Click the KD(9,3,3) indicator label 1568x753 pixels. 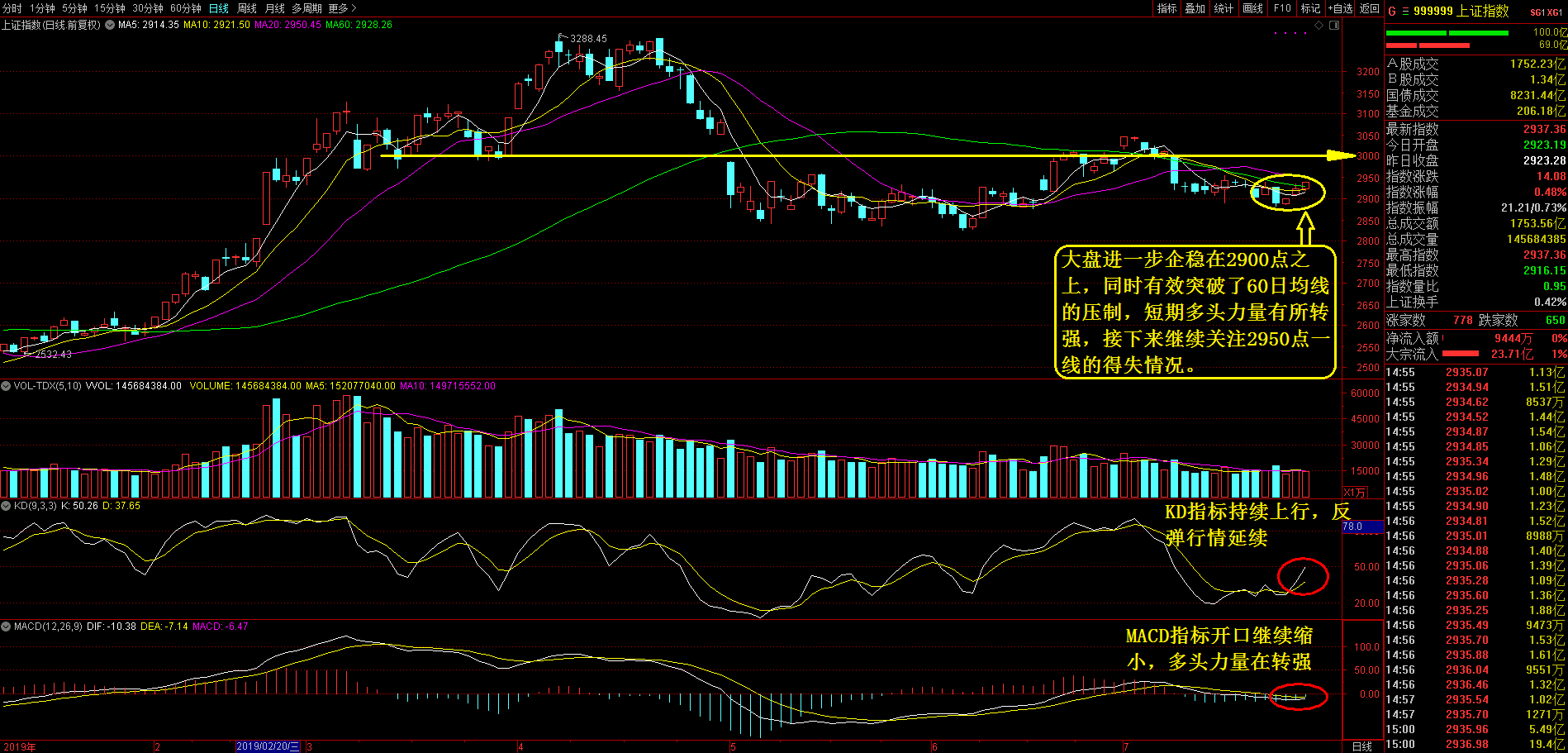(35, 506)
